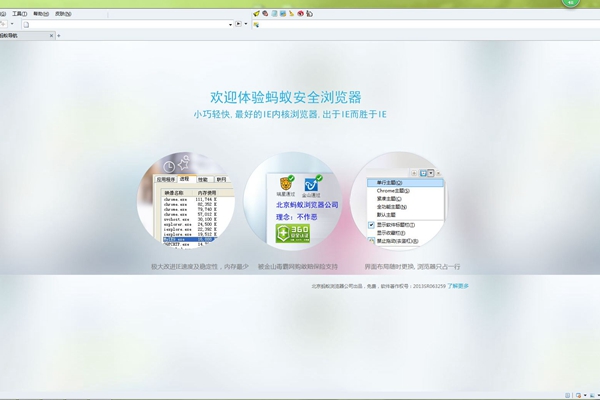Click the green go button beside address bar
Screen dimensions: 600x400
tap(239, 24)
